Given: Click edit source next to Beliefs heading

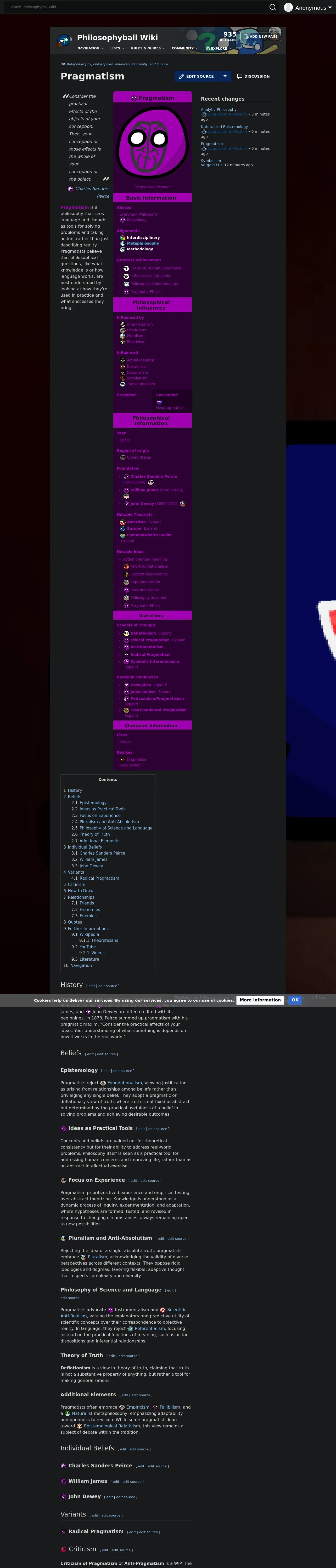Looking at the screenshot, I should click(x=106, y=1054).
